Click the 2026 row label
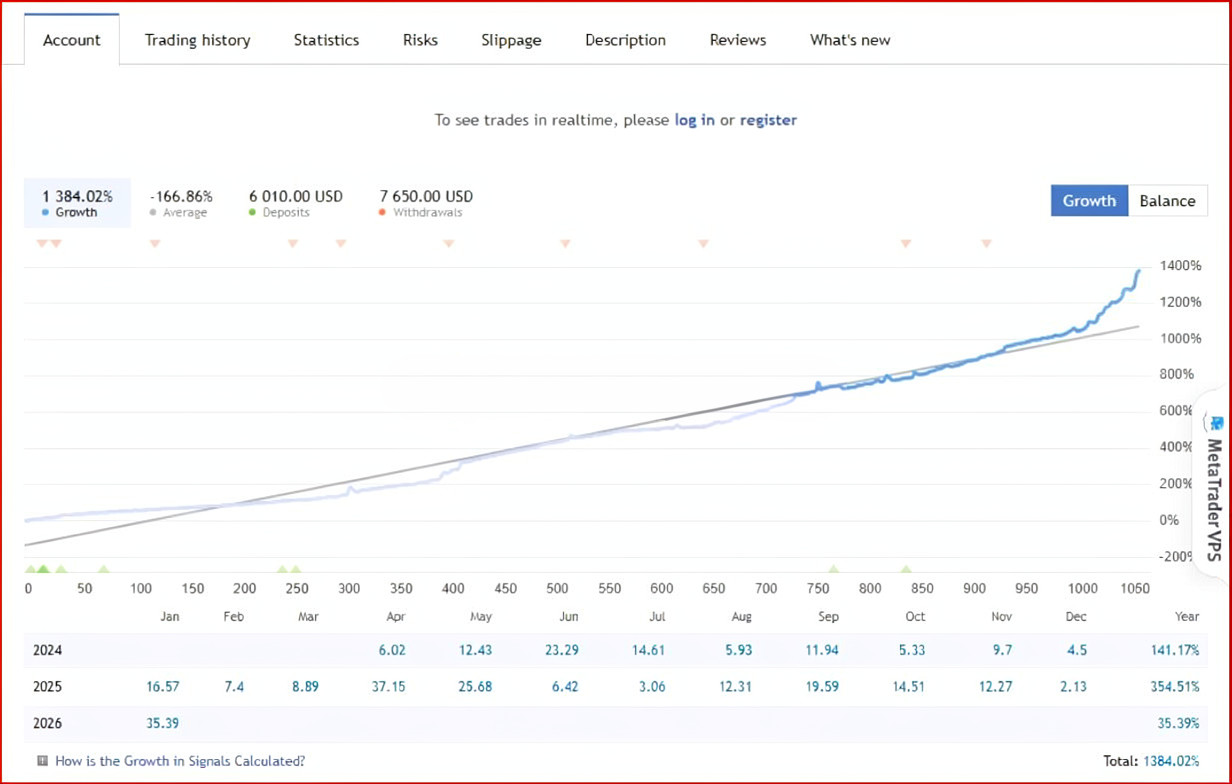The width and height of the screenshot is (1232, 784). tap(47, 722)
